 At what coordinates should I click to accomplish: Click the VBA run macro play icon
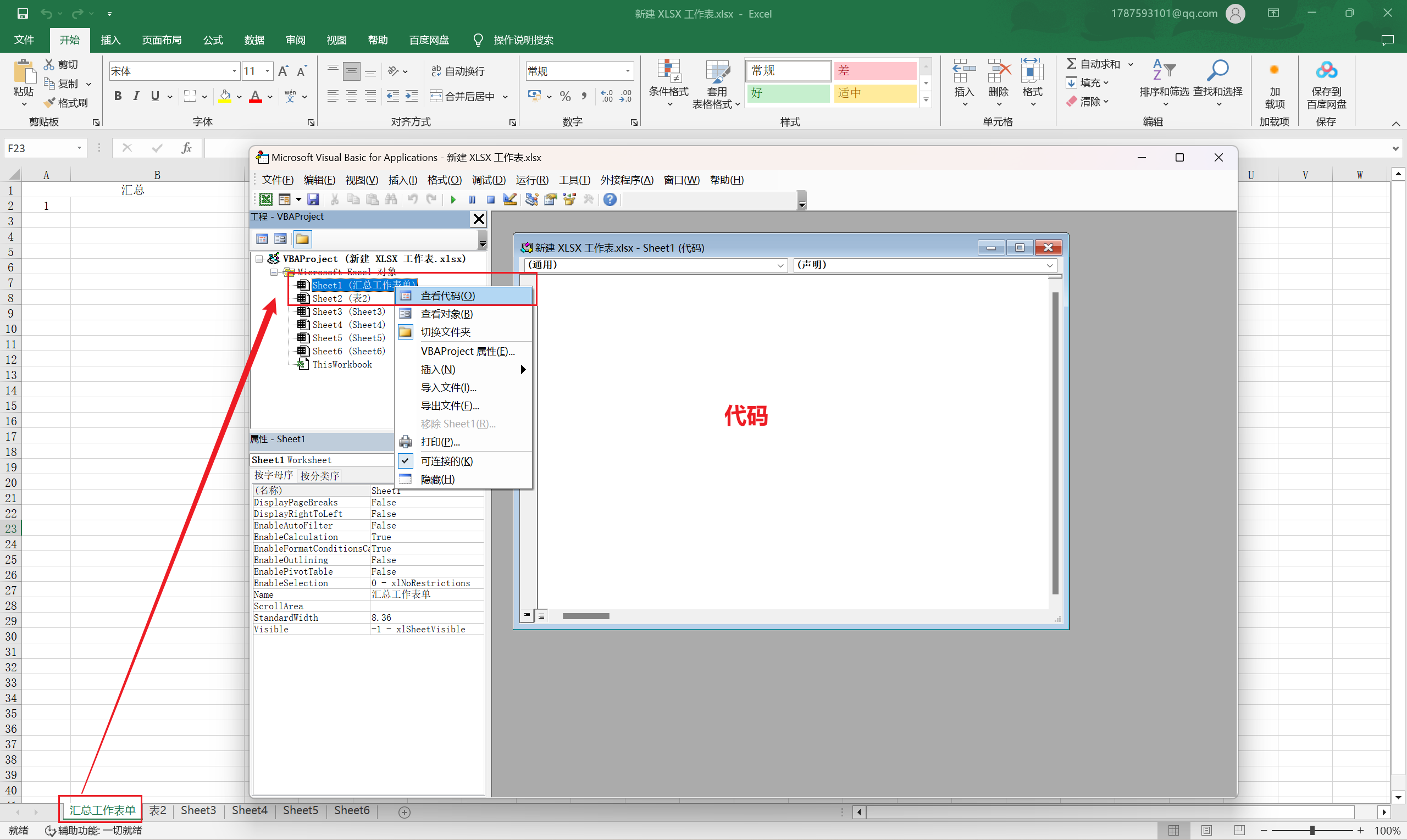[453, 199]
